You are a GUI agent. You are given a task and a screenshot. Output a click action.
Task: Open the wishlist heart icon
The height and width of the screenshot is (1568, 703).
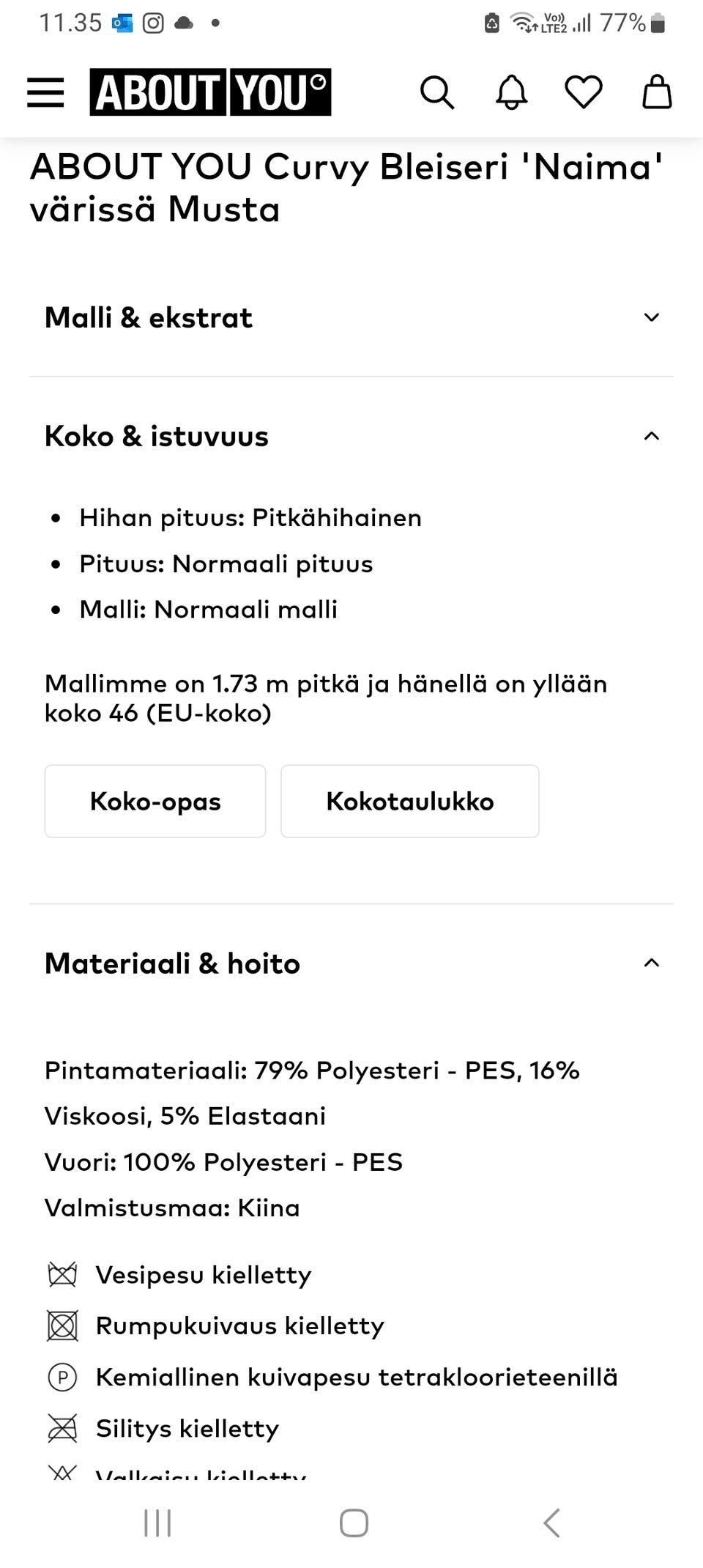pos(583,92)
